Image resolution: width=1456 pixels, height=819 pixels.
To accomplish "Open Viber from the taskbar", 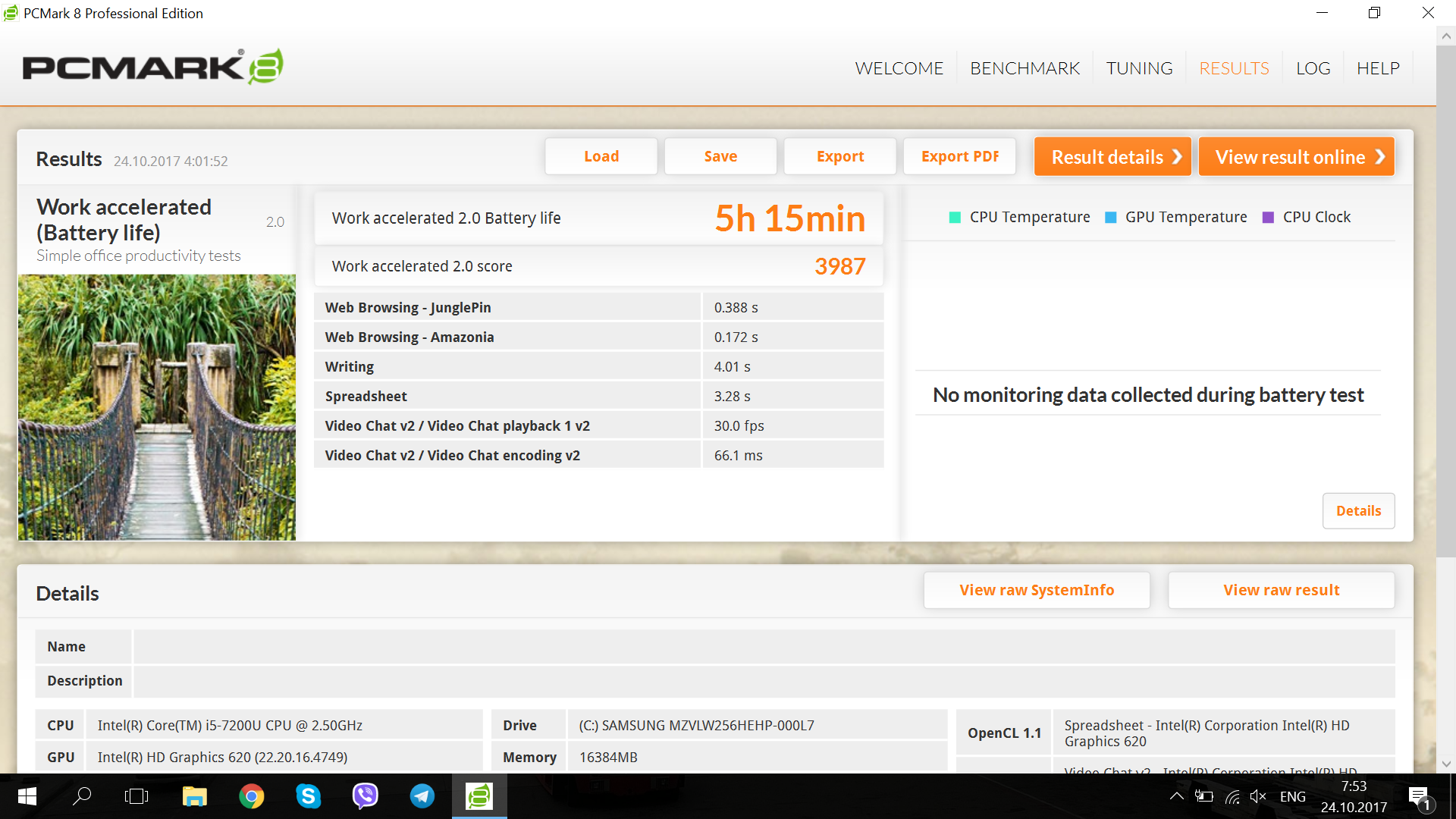I will [366, 796].
